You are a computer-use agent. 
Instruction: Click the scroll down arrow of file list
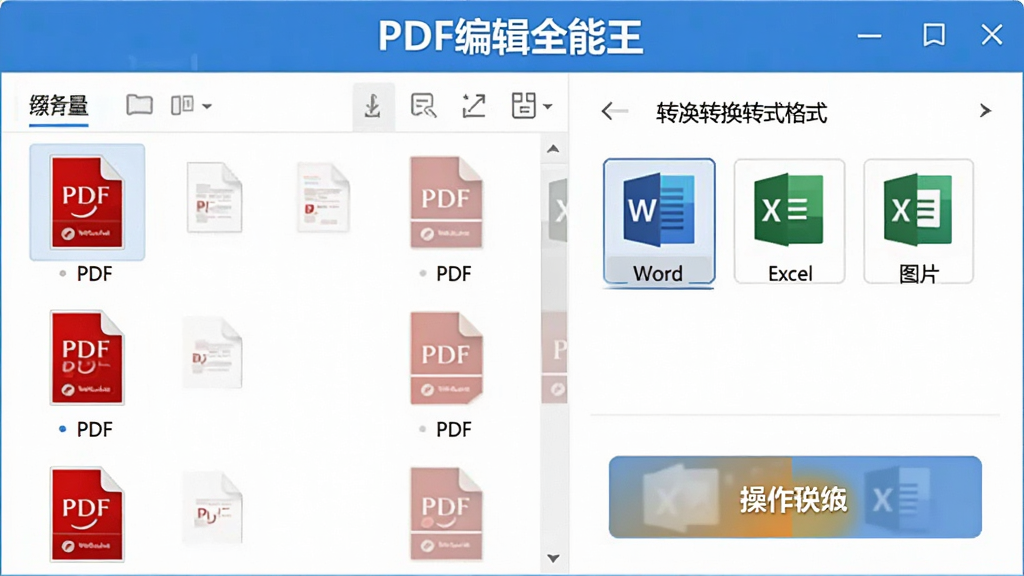(x=553, y=558)
